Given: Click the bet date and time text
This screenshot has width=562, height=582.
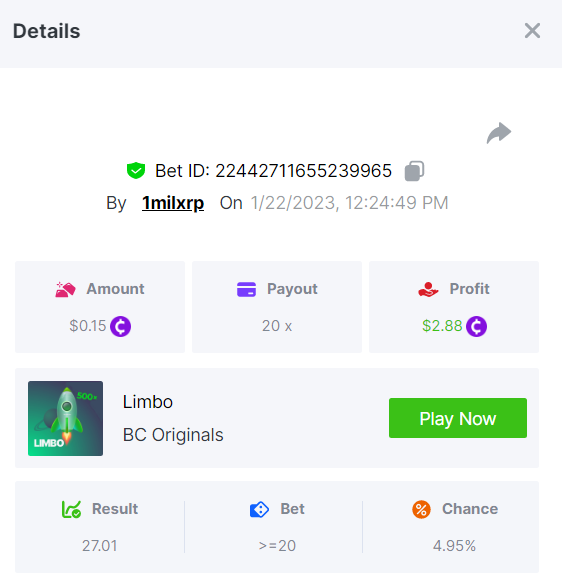Looking at the screenshot, I should tap(349, 203).
